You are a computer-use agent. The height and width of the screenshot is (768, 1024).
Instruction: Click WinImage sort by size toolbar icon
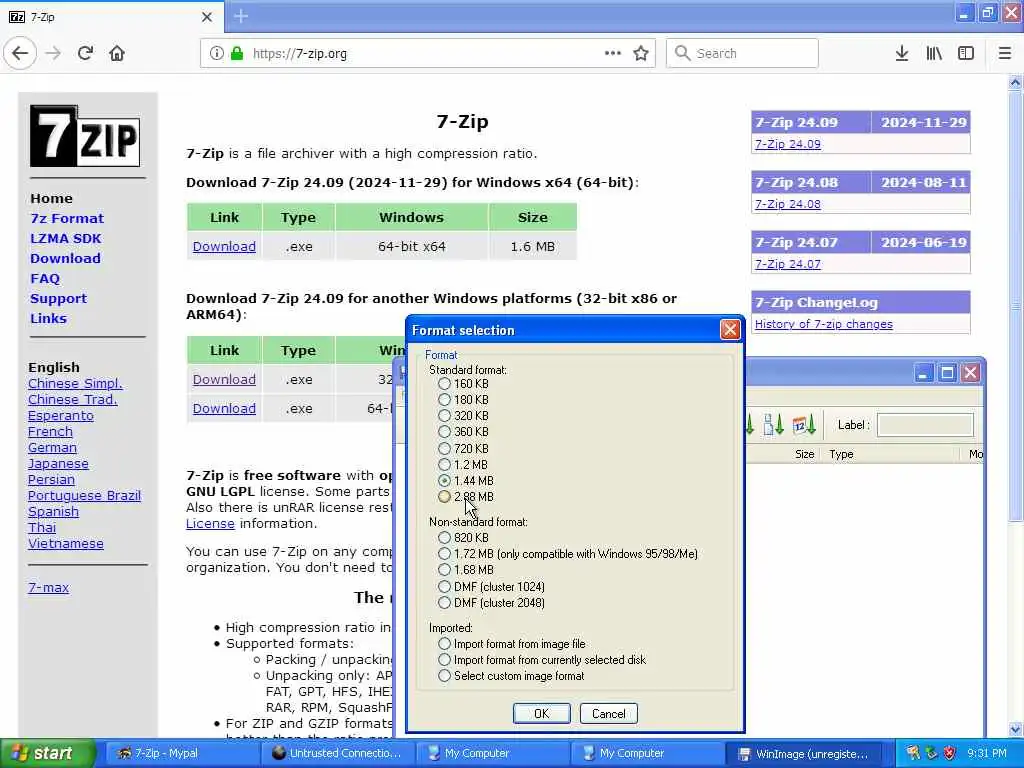tap(773, 425)
